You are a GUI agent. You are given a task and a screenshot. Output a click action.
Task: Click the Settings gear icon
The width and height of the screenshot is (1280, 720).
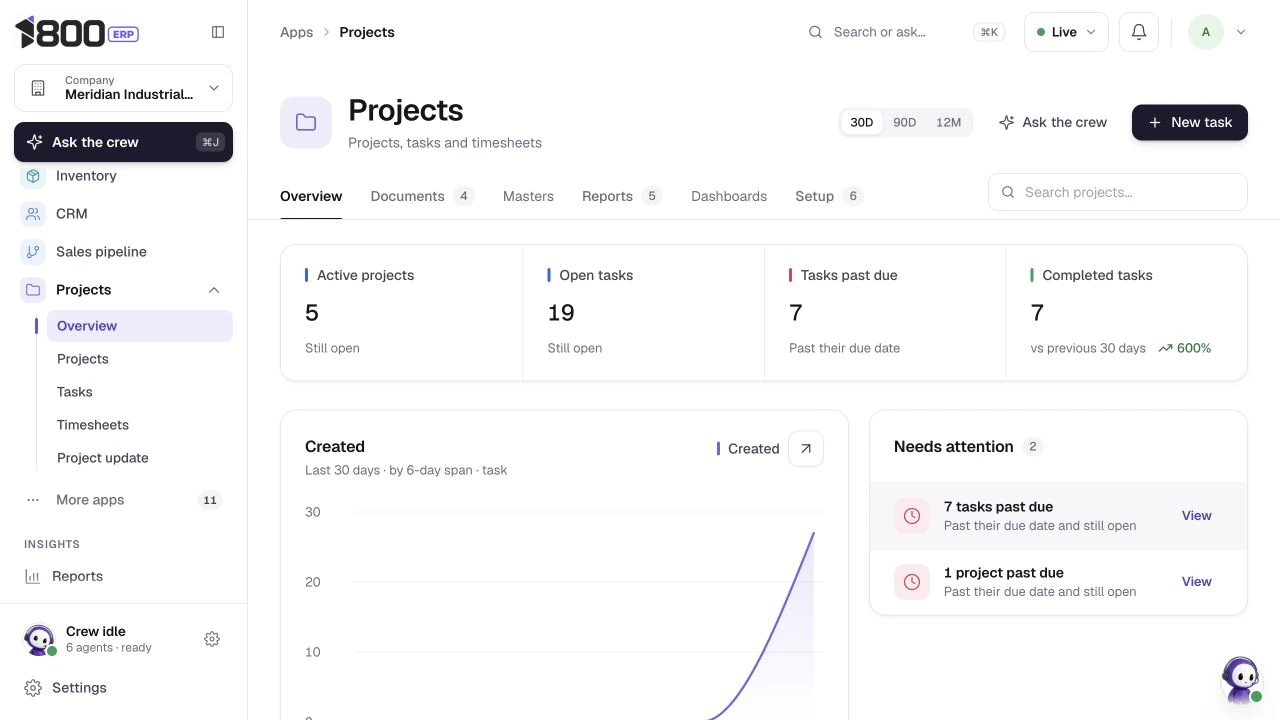pos(33,688)
